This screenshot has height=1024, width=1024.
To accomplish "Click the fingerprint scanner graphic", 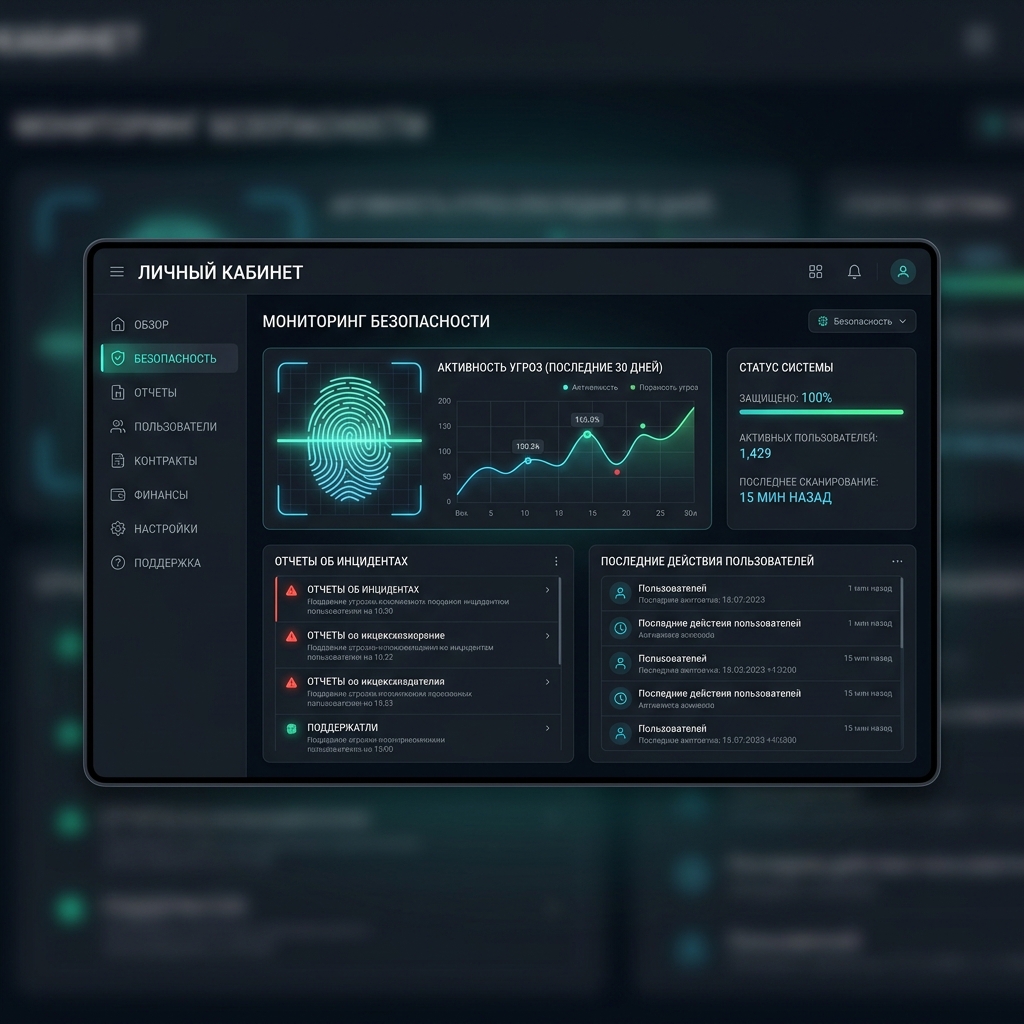I will [349, 439].
